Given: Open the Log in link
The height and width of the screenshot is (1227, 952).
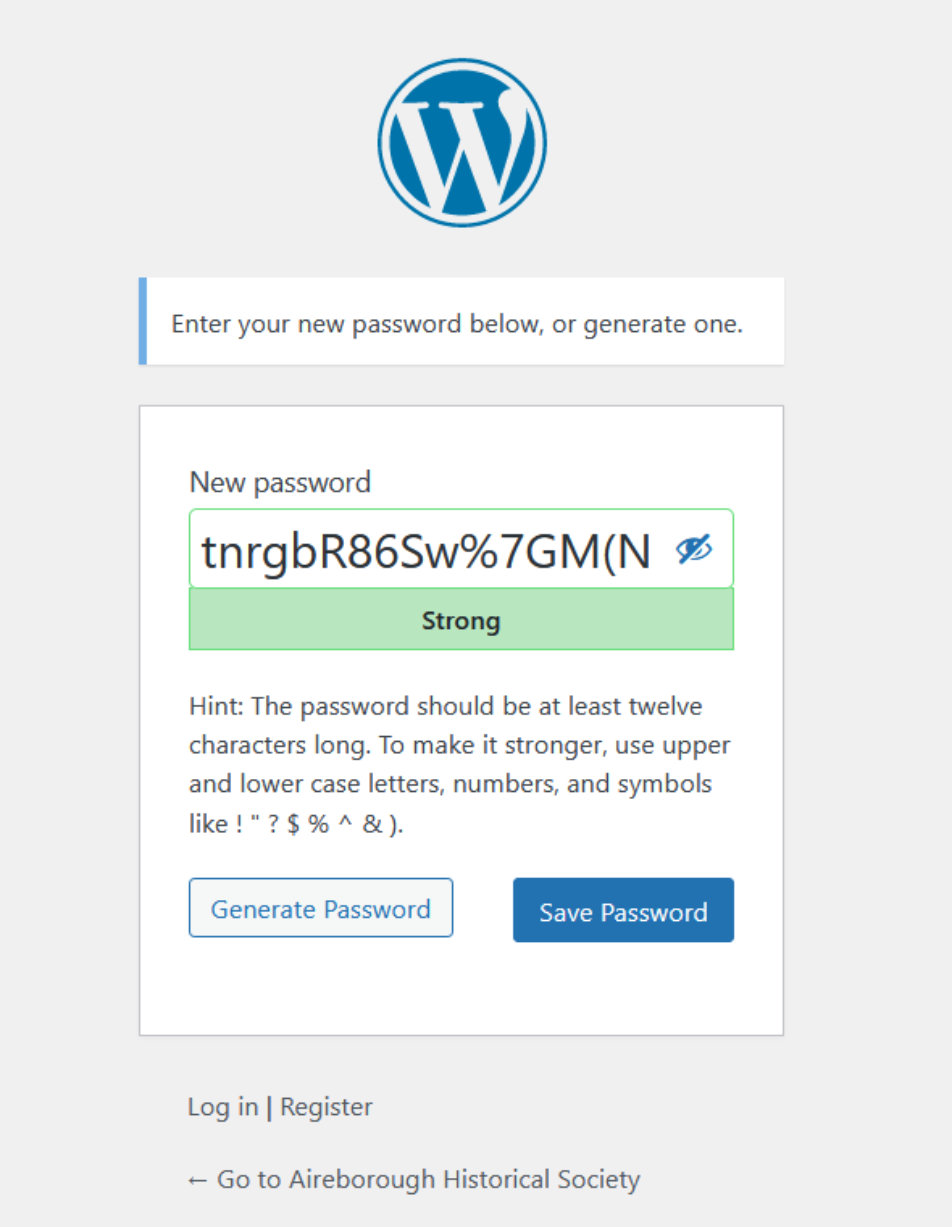Looking at the screenshot, I should click(x=223, y=1107).
